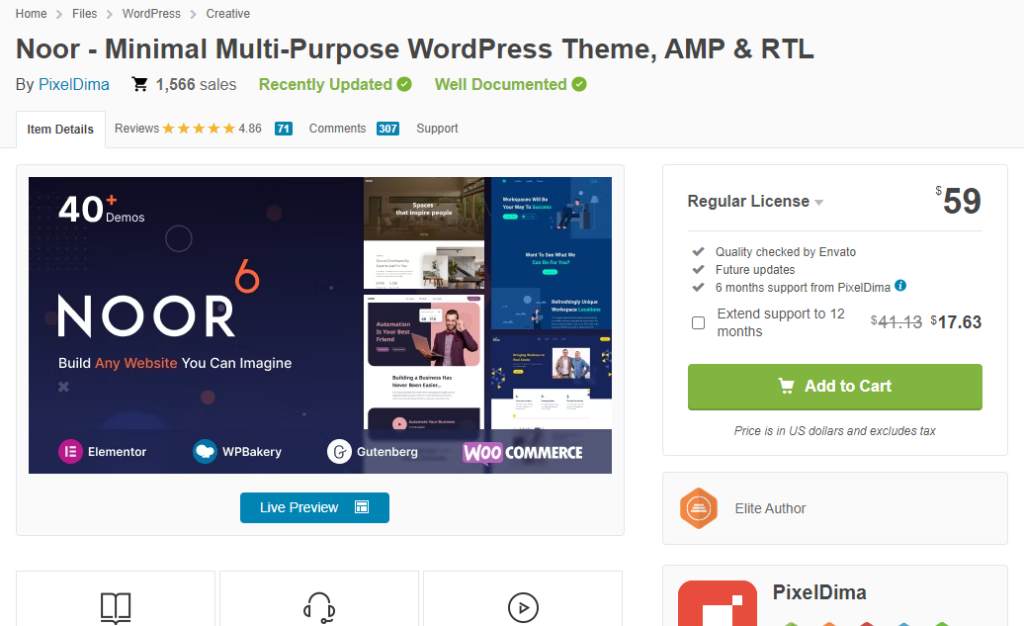Viewport: 1024px width, 626px height.
Task: Go to Home breadcrumb
Action: [x=31, y=14]
